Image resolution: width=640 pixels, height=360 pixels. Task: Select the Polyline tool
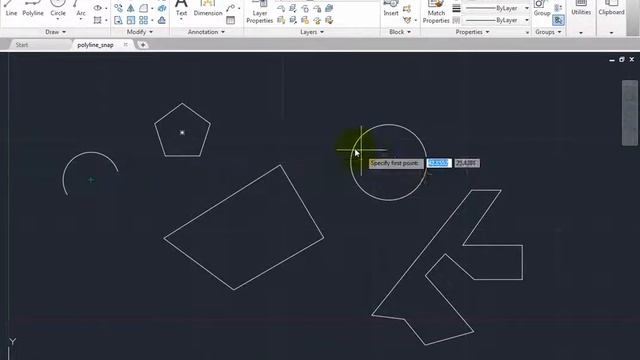pos(33,9)
